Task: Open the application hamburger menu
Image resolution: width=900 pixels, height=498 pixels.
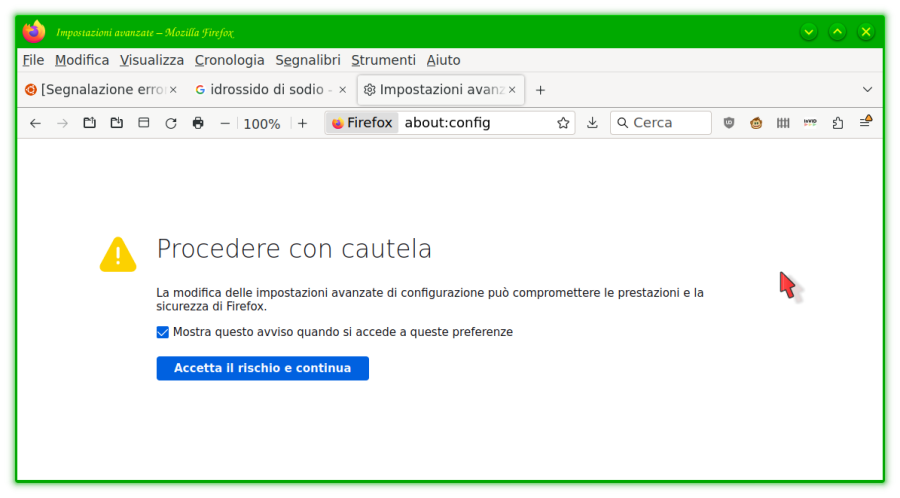Action: point(866,122)
